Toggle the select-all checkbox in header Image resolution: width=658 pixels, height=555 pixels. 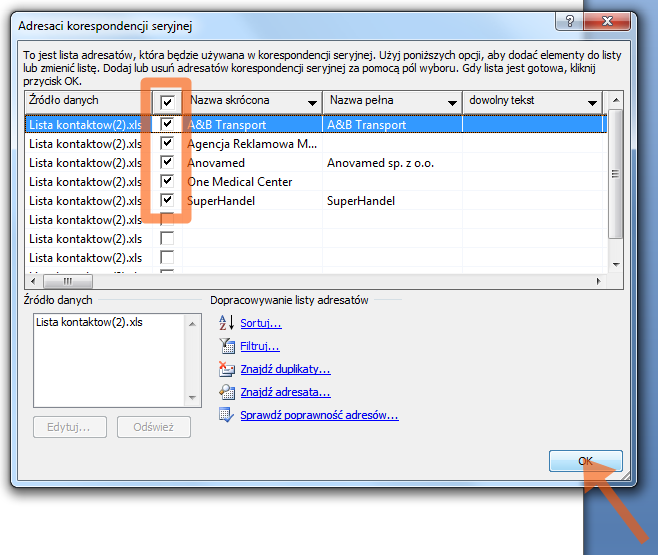[x=167, y=101]
